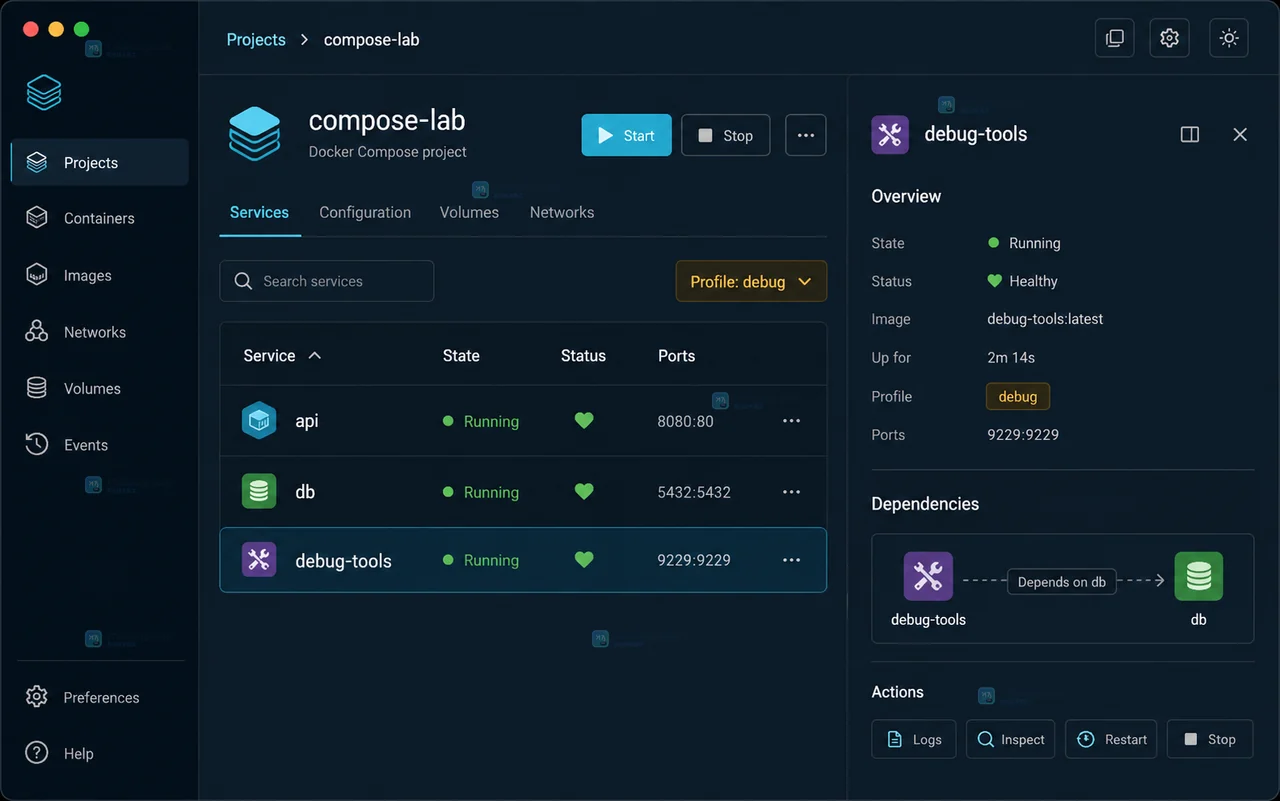Open settings gear in top bar
This screenshot has height=801, width=1280.
[1169, 38]
